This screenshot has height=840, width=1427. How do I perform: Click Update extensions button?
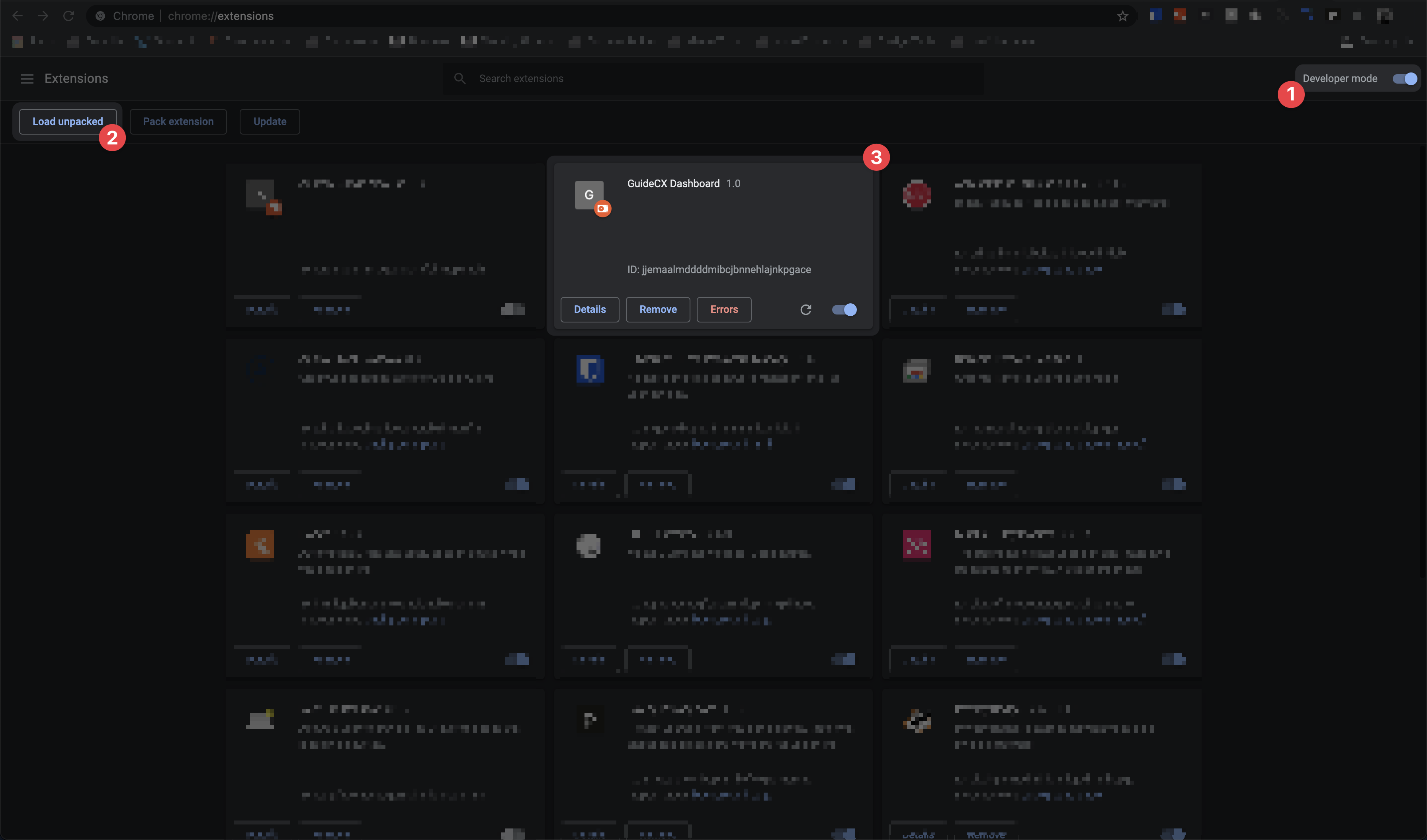(270, 121)
